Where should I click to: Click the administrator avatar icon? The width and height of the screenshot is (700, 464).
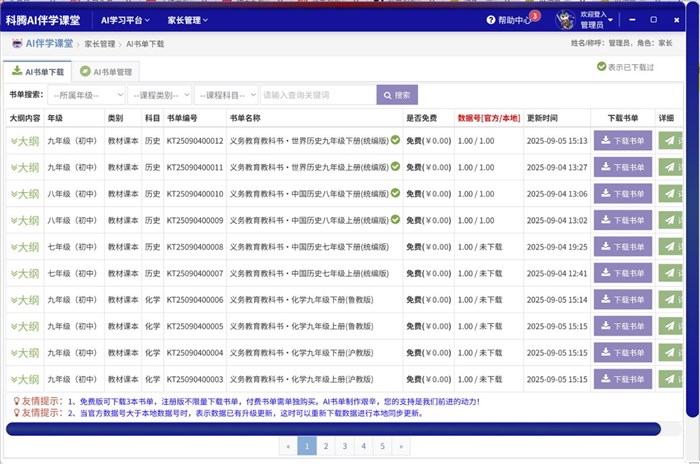tap(566, 19)
